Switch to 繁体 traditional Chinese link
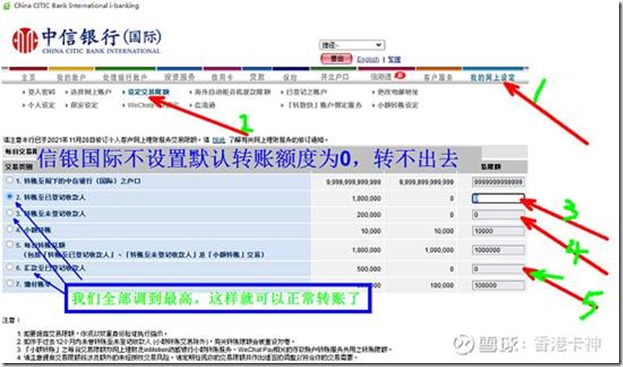The image size is (623, 367). [394, 60]
